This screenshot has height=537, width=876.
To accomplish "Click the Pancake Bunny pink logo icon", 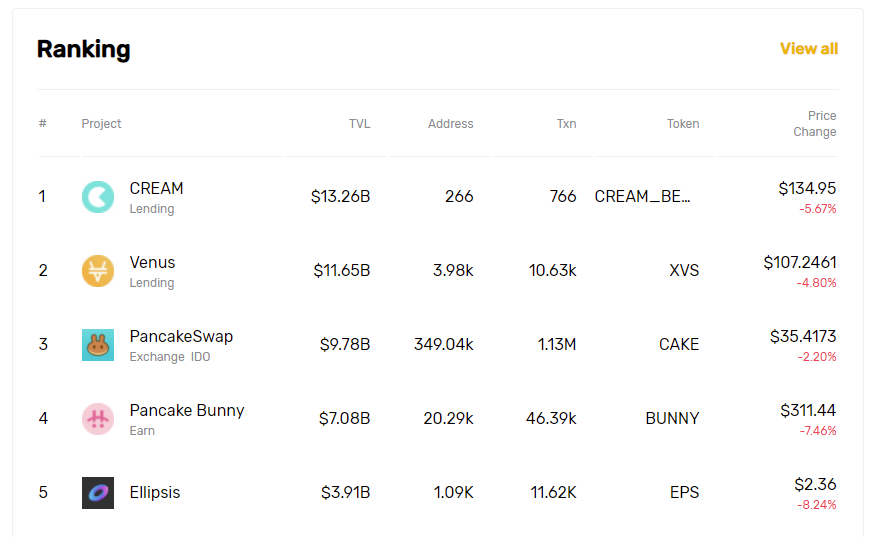I will pos(98,419).
